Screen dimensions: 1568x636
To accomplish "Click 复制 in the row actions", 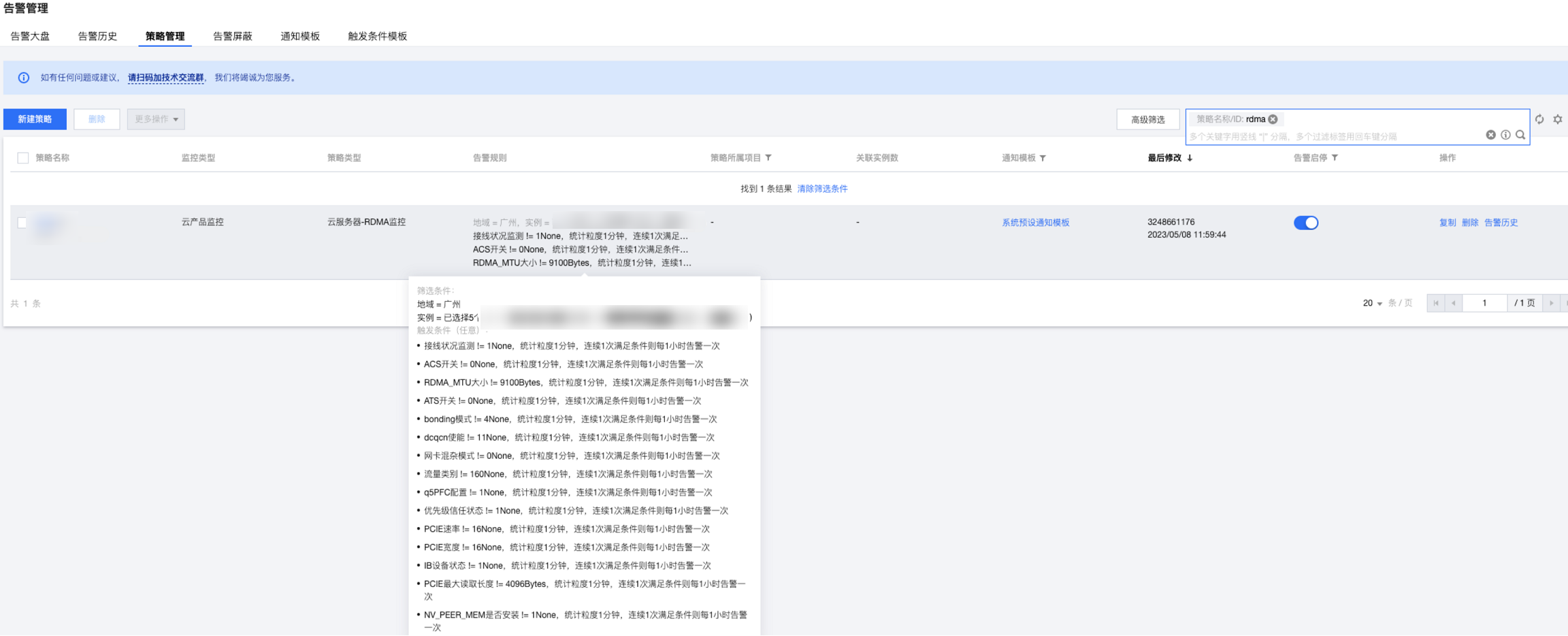I will 1448,223.
